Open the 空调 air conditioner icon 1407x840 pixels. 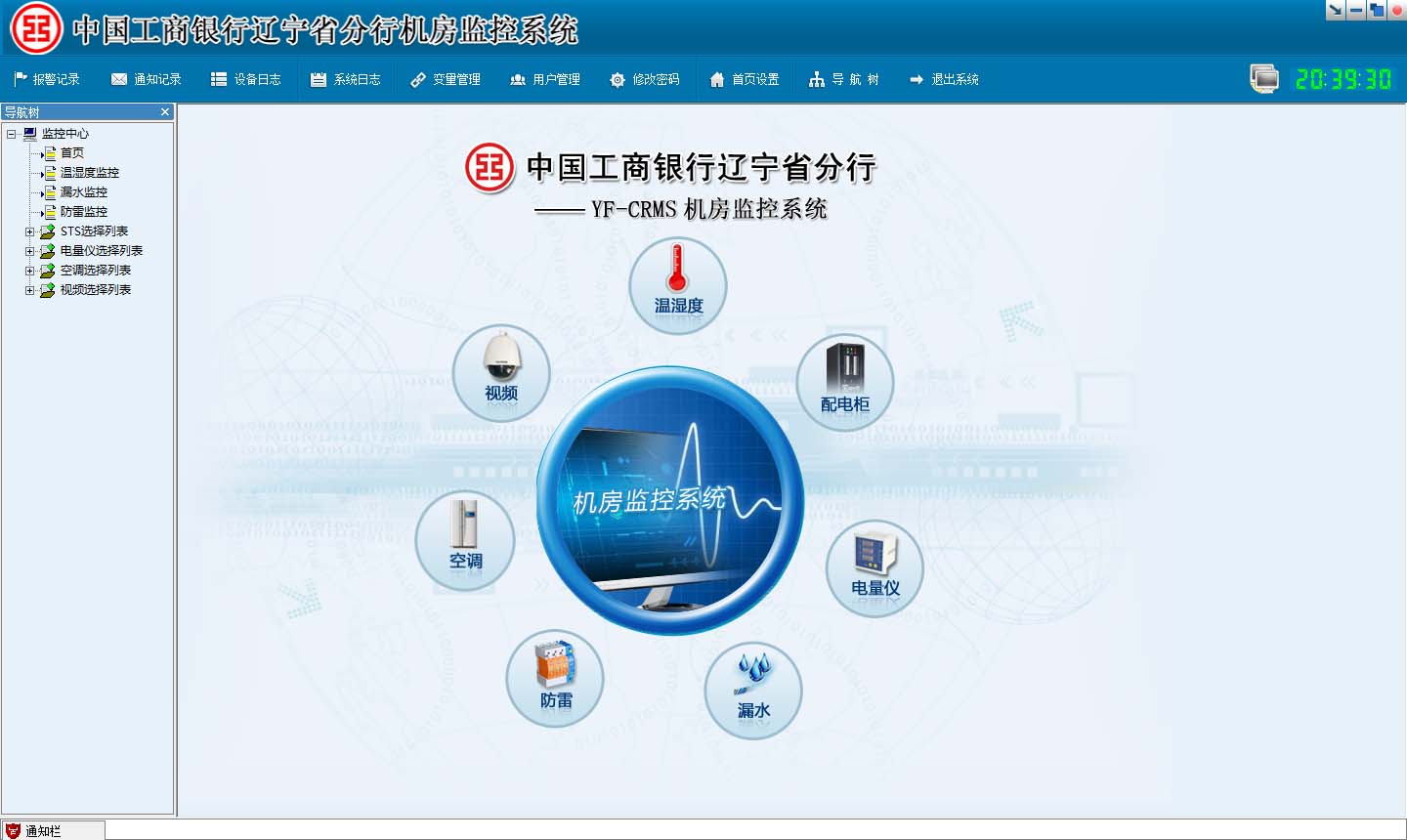point(465,541)
